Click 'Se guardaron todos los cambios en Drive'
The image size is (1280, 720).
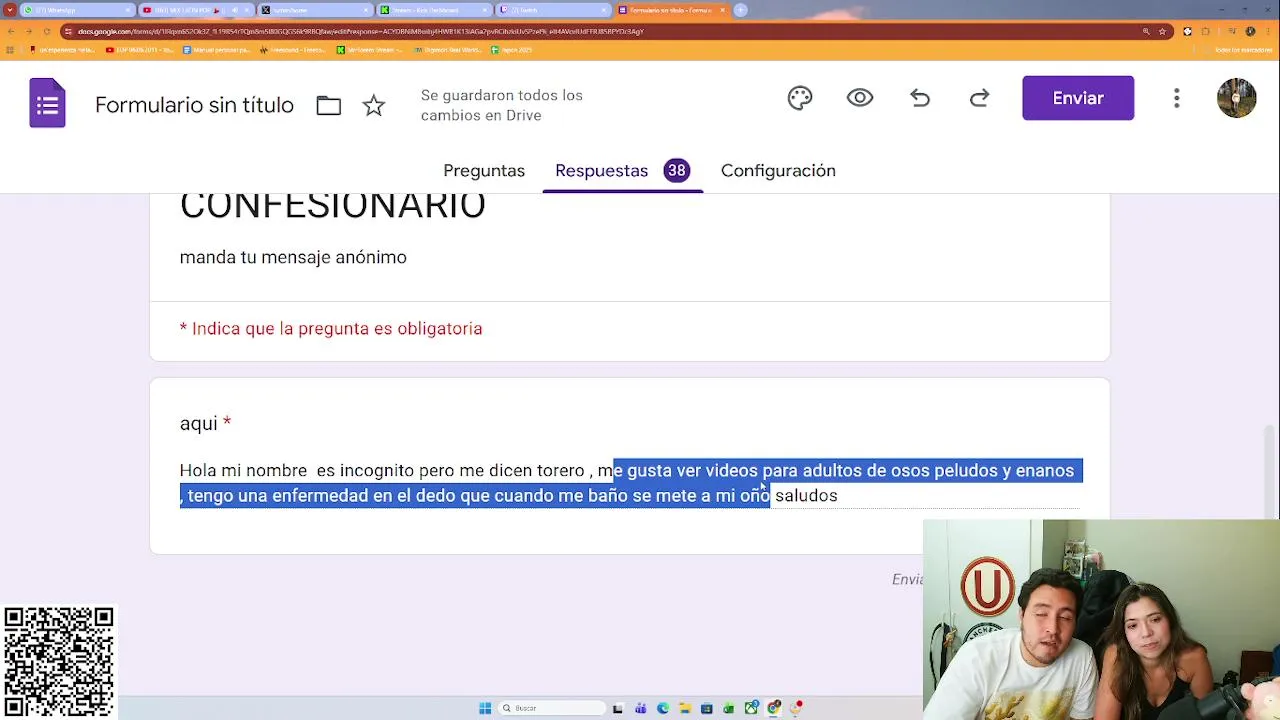pyautogui.click(x=502, y=105)
